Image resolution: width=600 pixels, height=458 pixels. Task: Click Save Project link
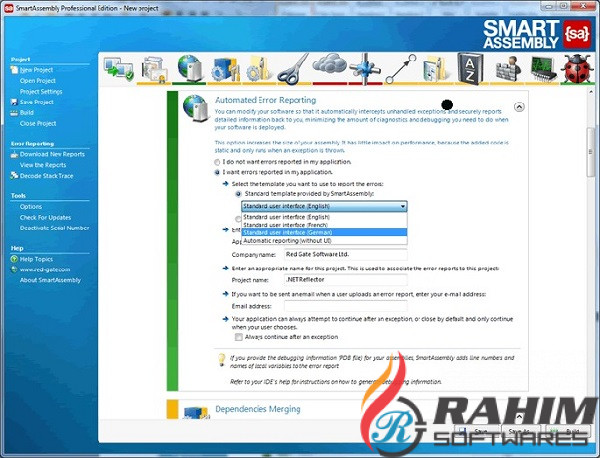tap(37, 102)
